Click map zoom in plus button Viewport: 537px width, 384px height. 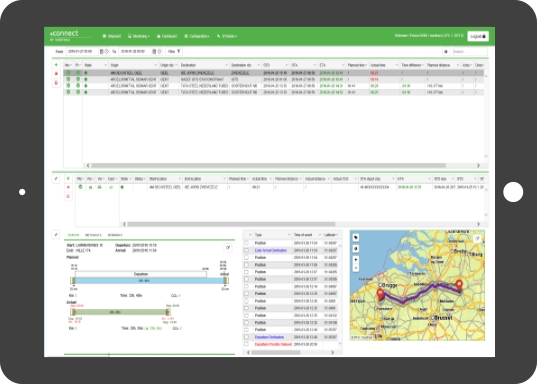(x=355, y=259)
